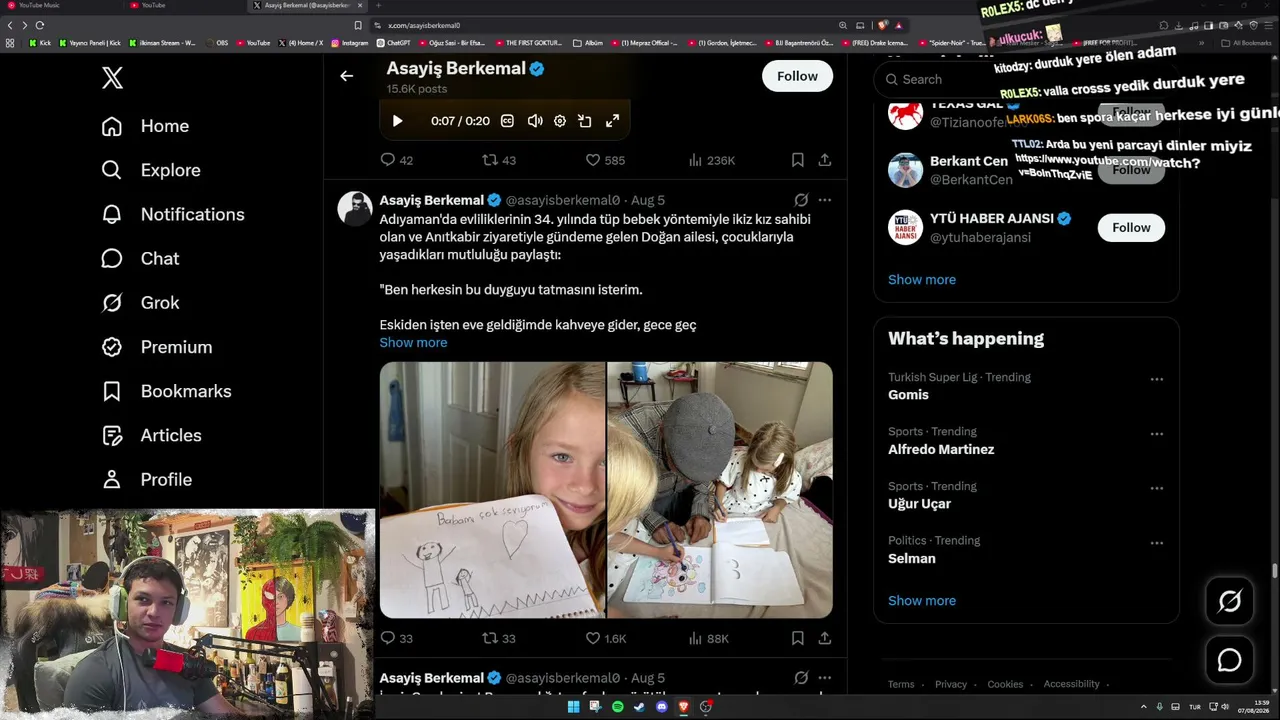Reload the page in the browser
1280x720 pixels.
click(x=40, y=25)
